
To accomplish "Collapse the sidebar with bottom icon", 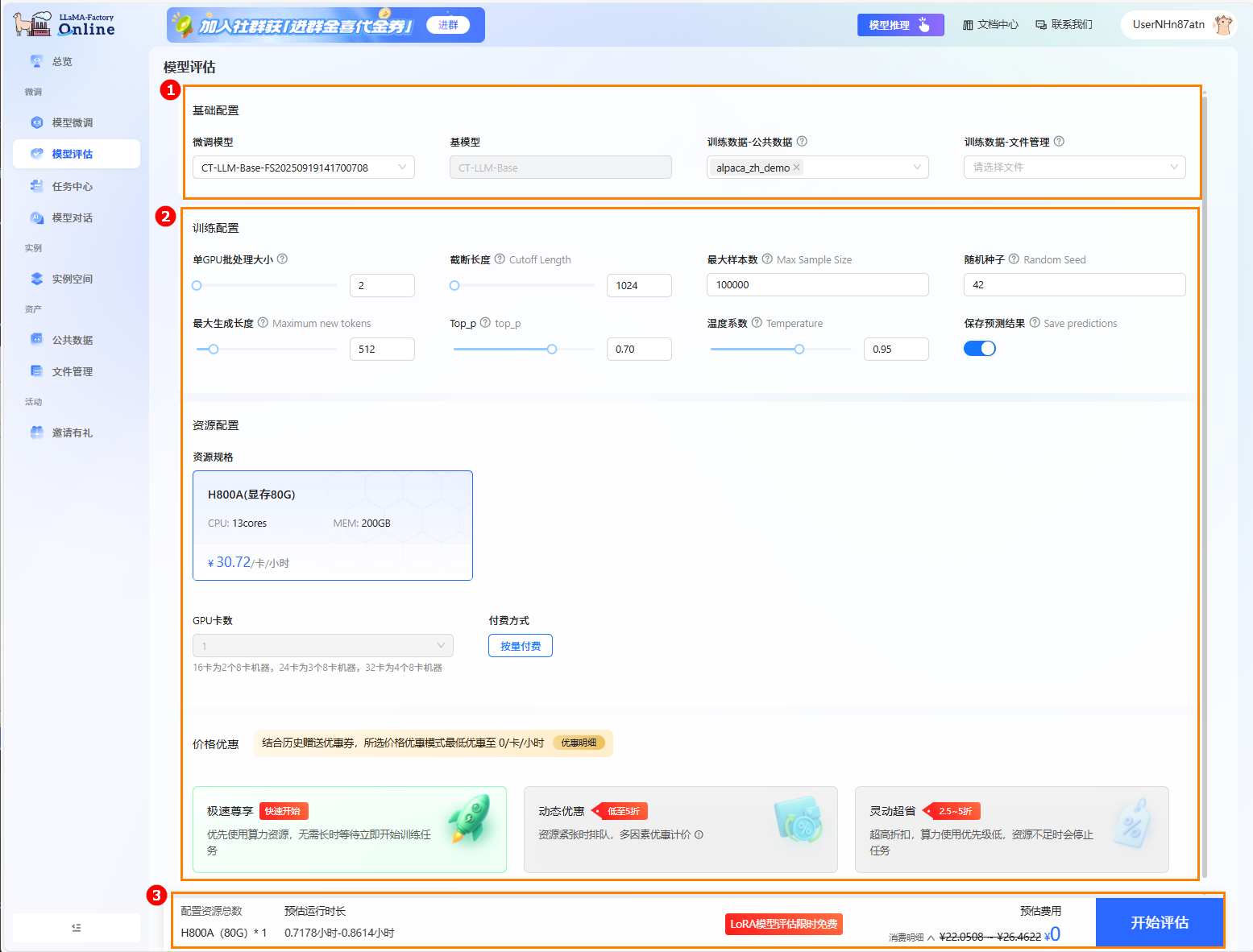I will (77, 927).
